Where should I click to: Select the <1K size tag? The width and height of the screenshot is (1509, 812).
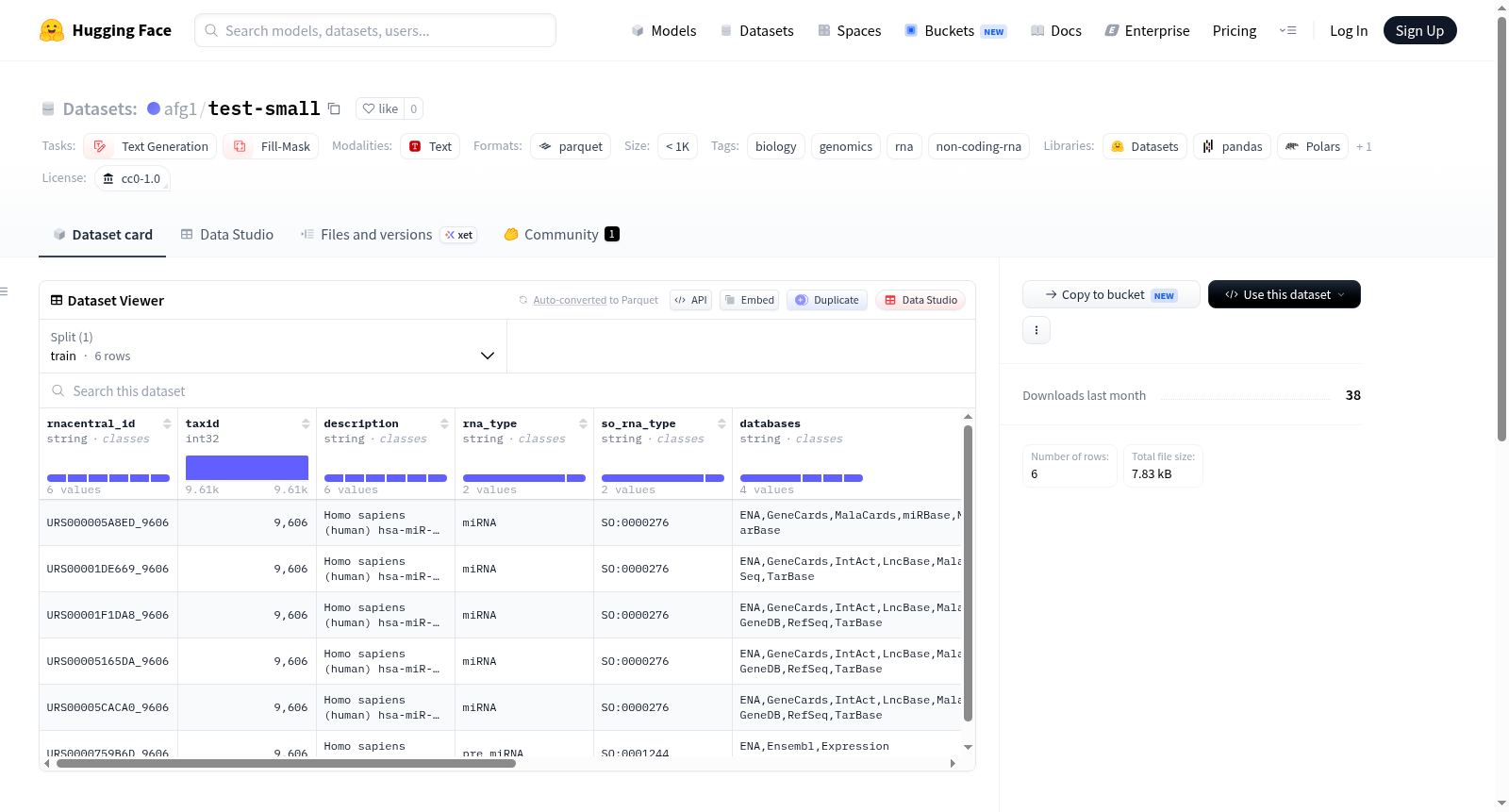(677, 146)
